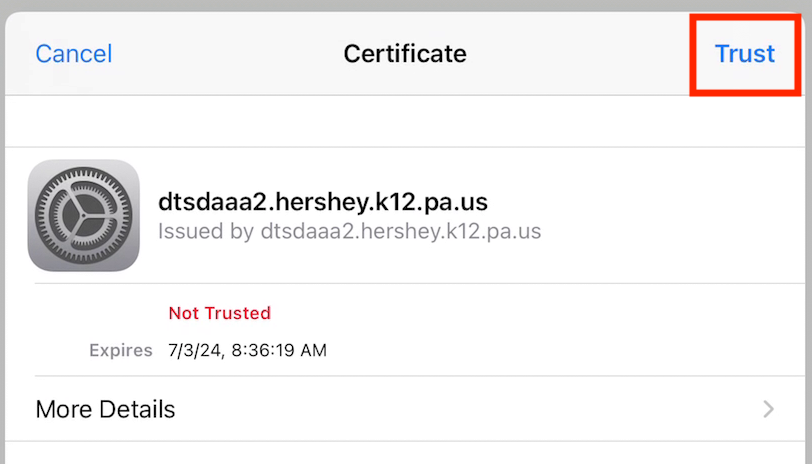Click the chevron arrow beside More Details

click(x=768, y=409)
